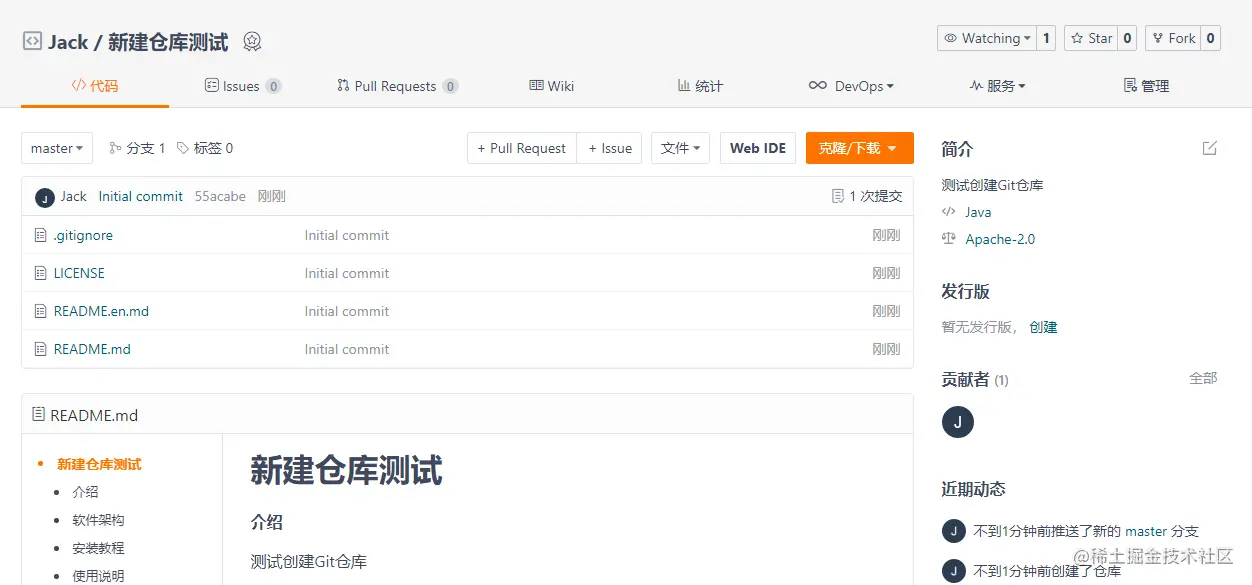Open the .gitignore file
This screenshot has width=1252, height=585.
83,236
